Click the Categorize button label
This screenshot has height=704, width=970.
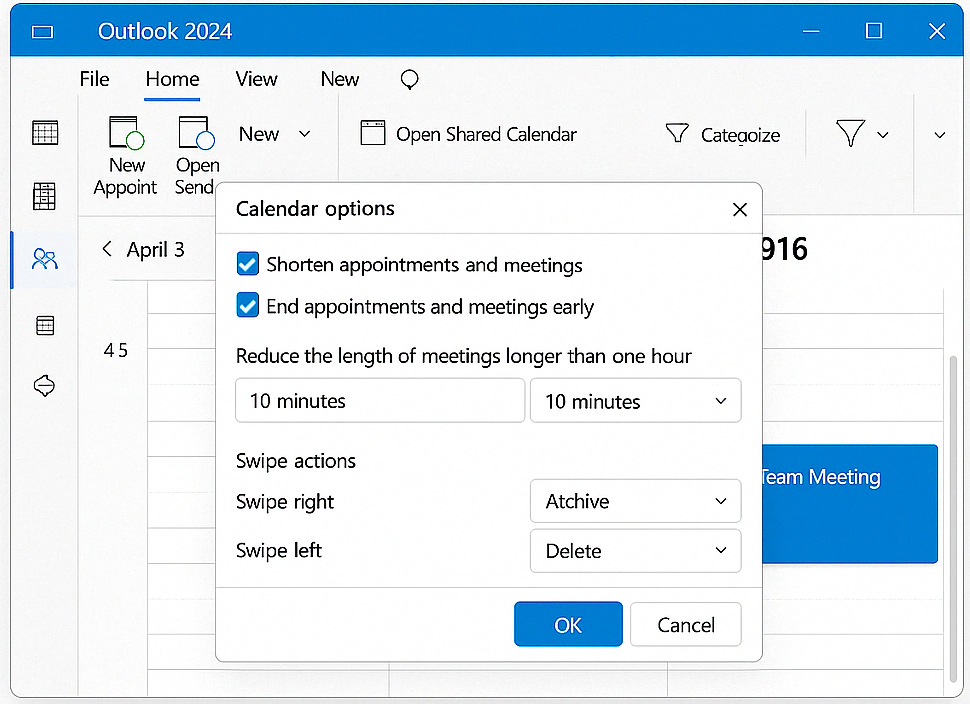(740, 135)
